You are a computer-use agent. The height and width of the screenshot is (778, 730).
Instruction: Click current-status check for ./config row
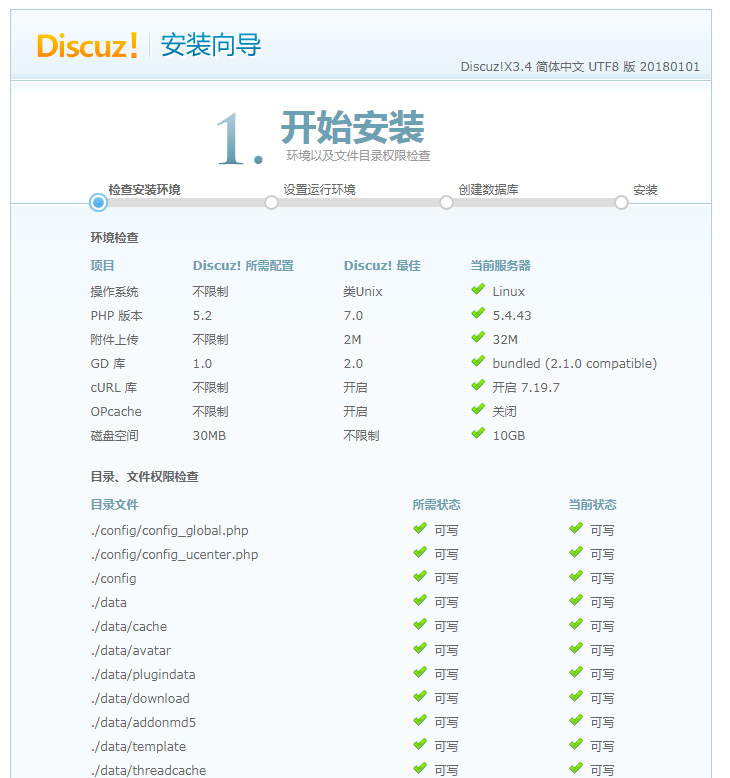pos(576,576)
